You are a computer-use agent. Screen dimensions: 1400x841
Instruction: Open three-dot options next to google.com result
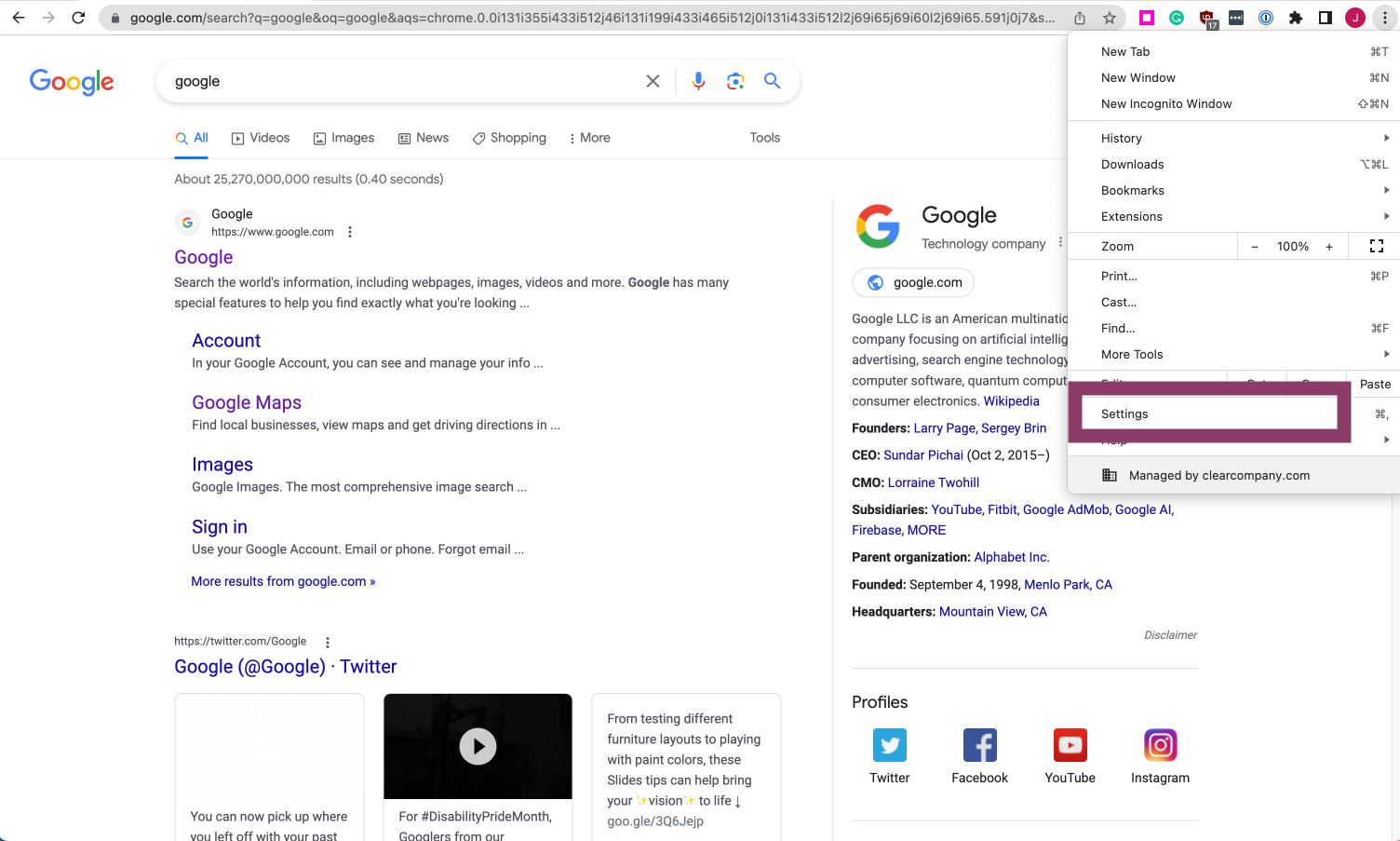click(x=350, y=232)
